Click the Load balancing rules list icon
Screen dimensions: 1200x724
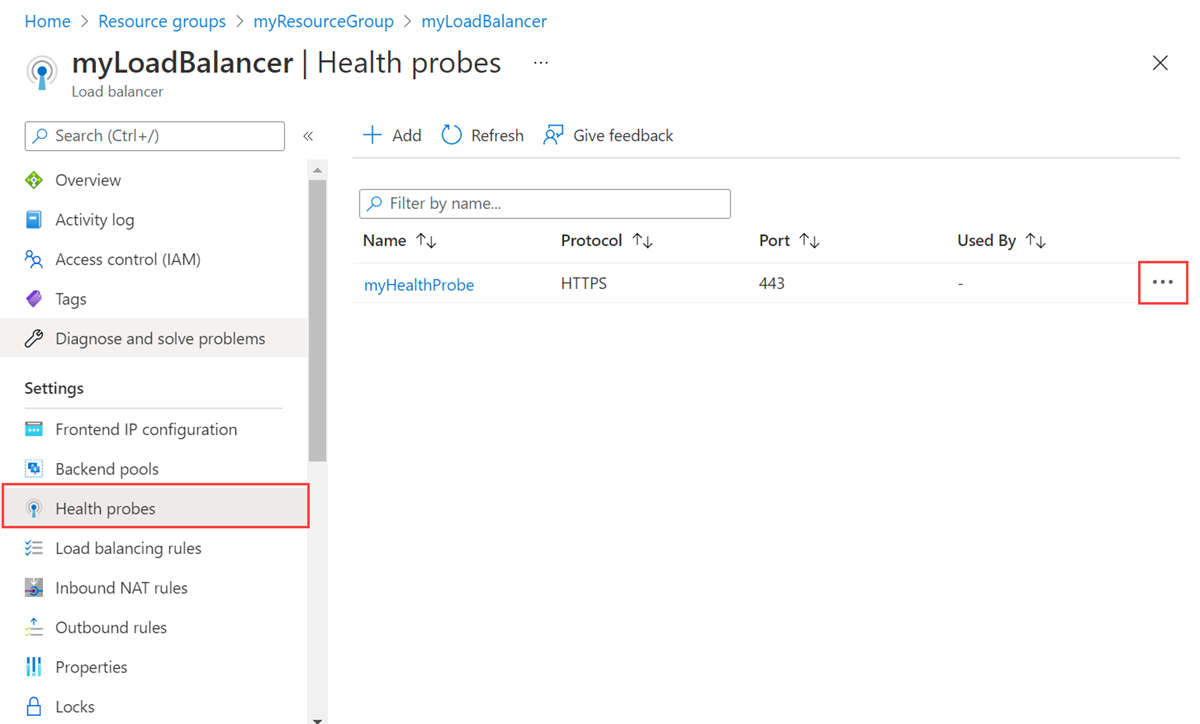[x=34, y=549]
